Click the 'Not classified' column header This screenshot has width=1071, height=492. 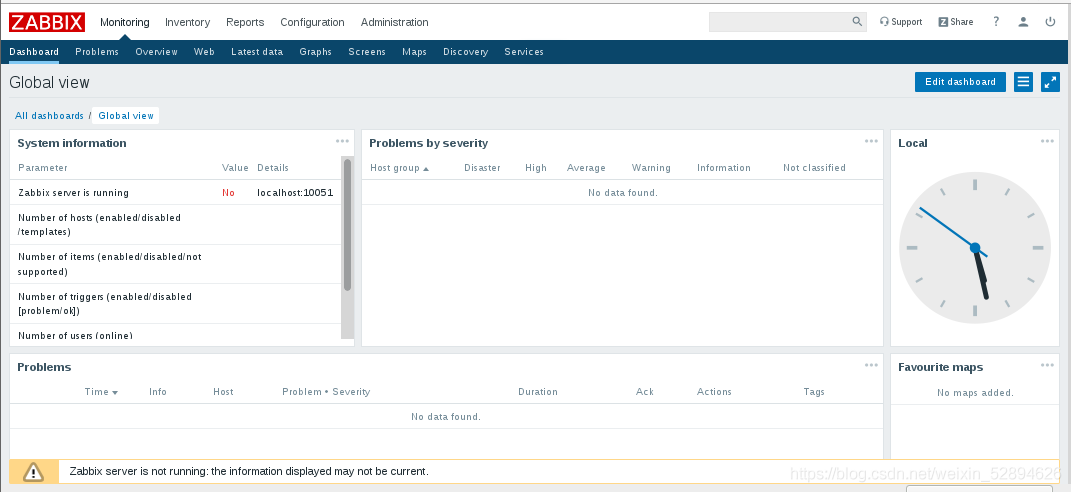[x=814, y=168]
